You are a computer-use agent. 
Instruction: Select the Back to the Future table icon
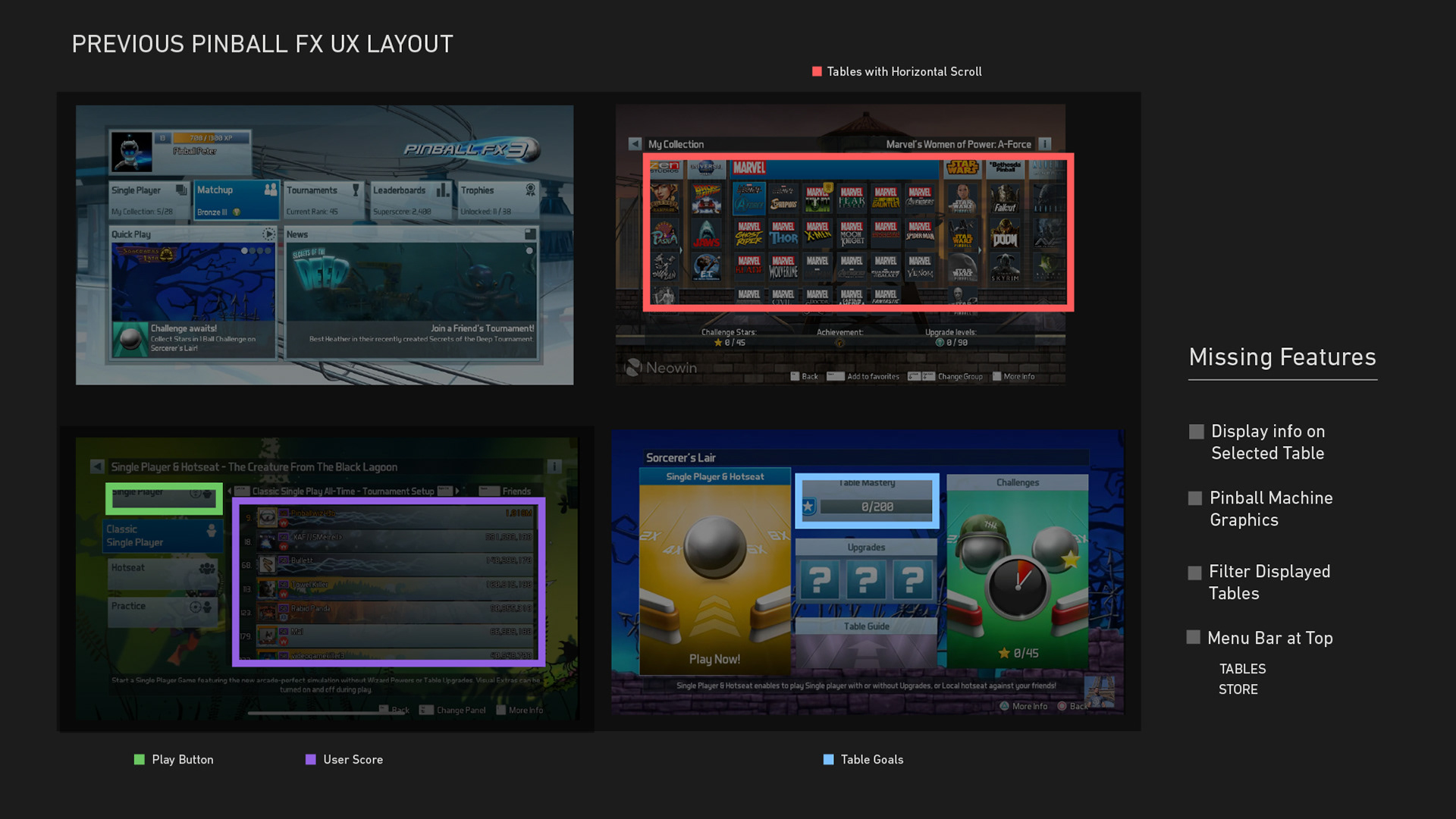click(x=706, y=199)
